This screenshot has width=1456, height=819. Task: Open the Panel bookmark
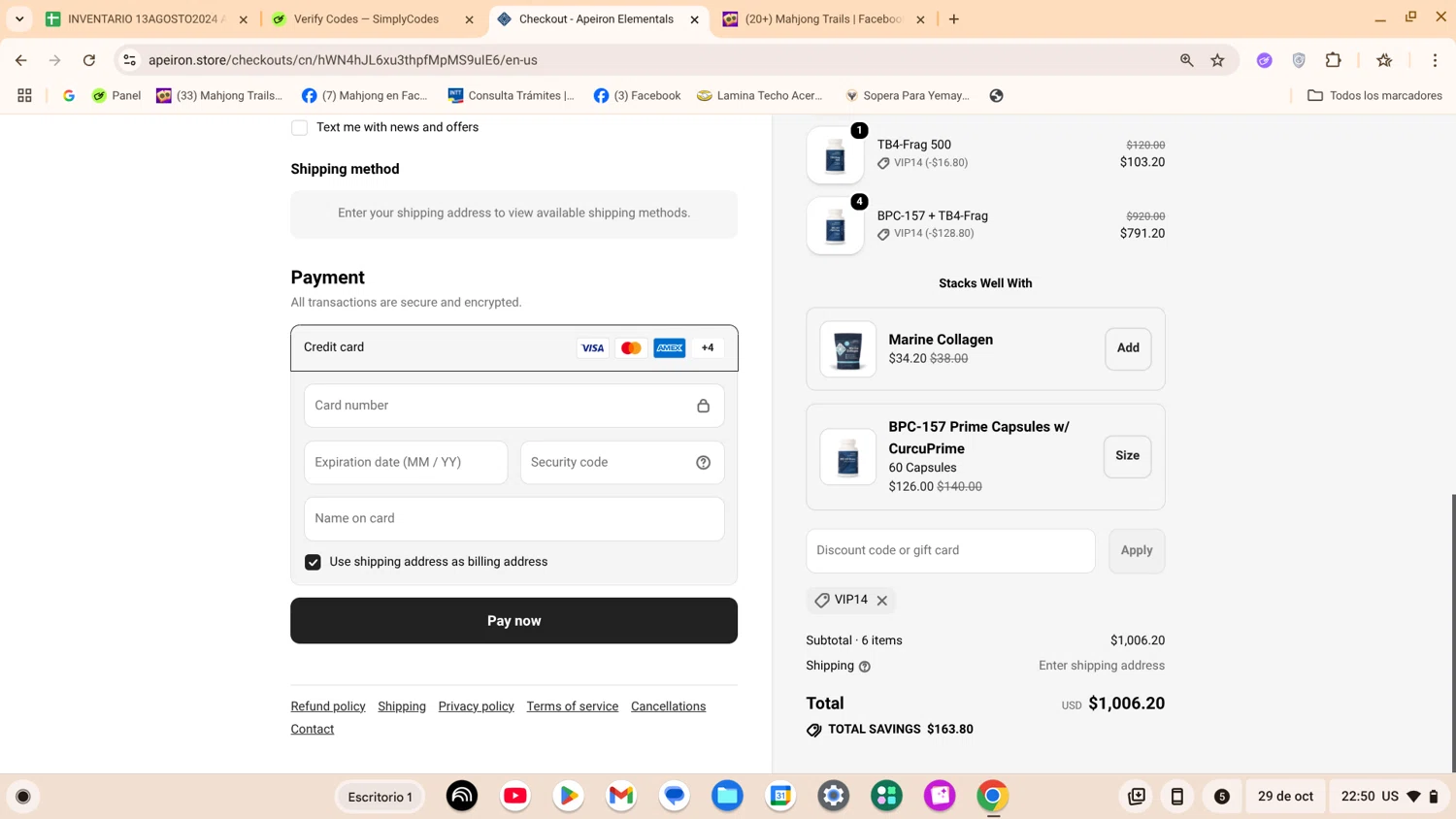click(116, 95)
